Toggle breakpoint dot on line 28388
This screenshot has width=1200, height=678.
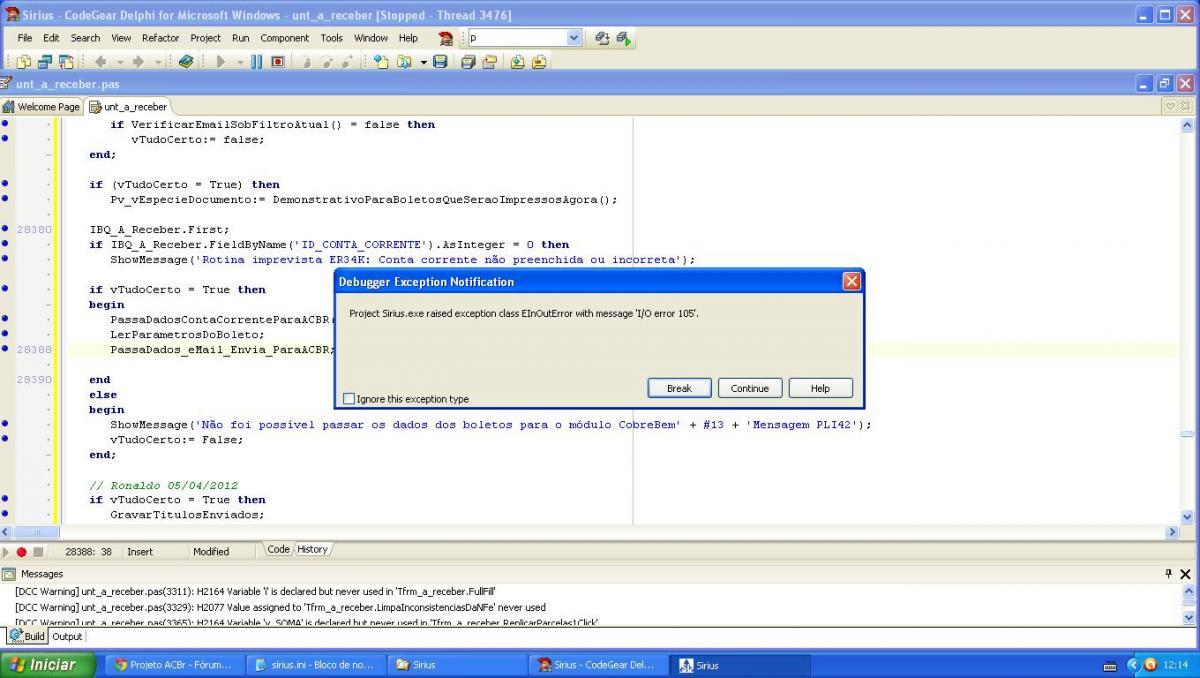[5, 350]
